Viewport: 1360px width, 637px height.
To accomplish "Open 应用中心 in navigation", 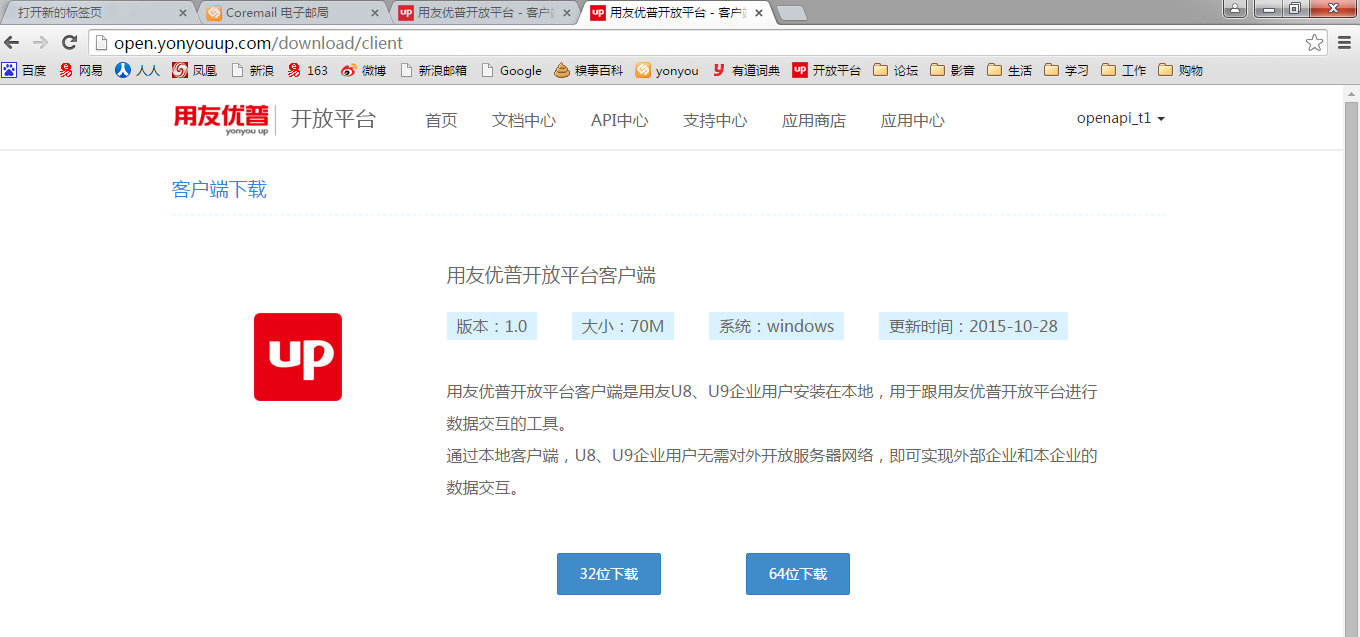I will [913, 120].
